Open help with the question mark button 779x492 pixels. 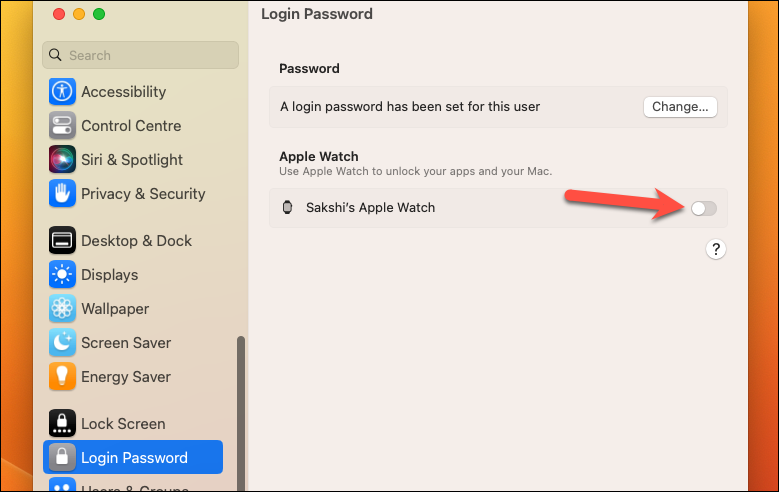pyautogui.click(x=715, y=249)
